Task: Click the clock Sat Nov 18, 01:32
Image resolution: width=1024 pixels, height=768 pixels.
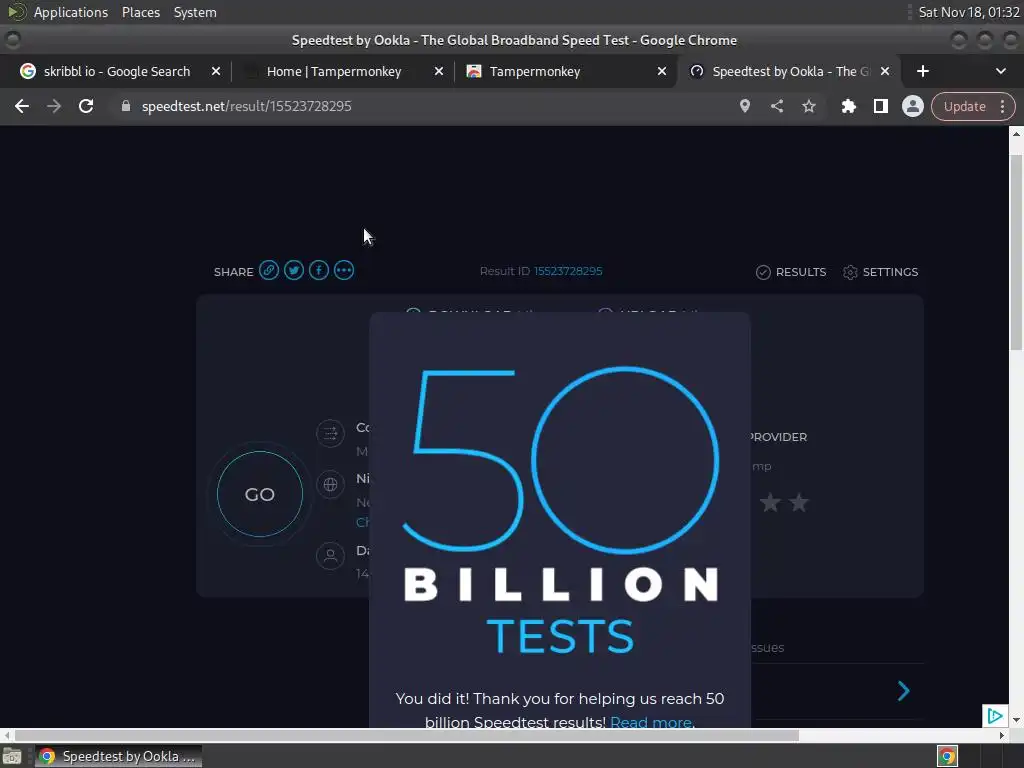Action: [x=968, y=12]
